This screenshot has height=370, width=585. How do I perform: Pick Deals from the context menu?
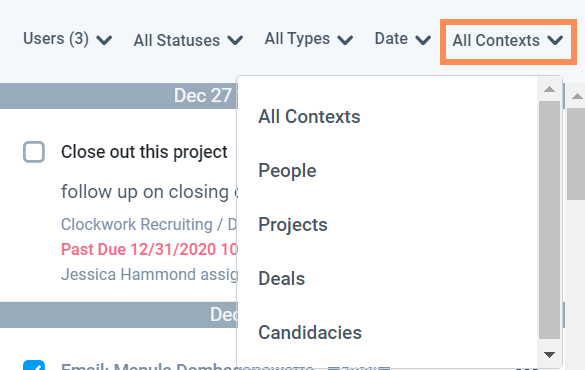pyautogui.click(x=282, y=279)
